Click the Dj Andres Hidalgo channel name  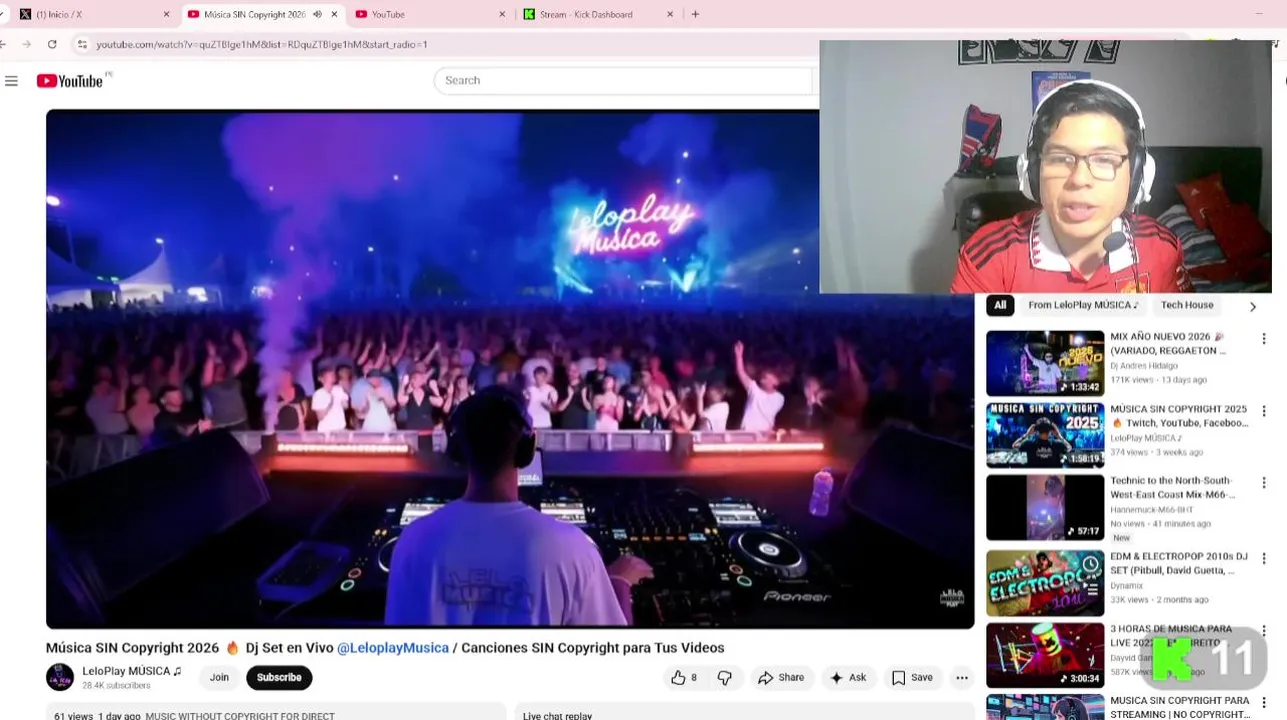click(x=1144, y=366)
